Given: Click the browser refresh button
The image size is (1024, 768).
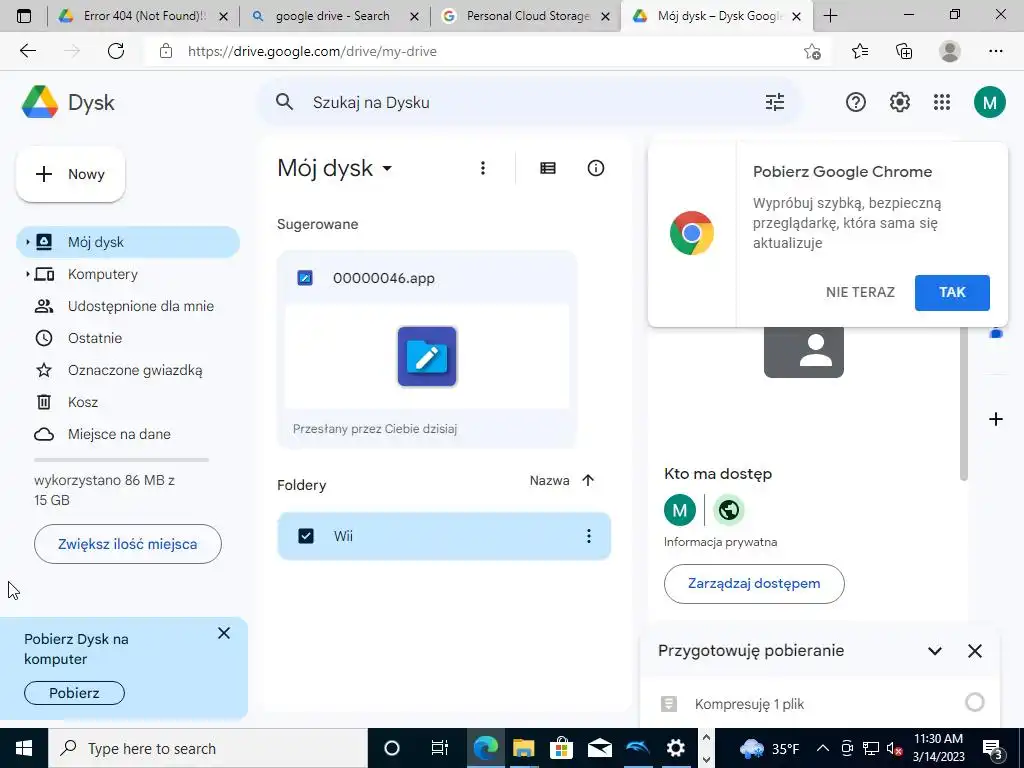Looking at the screenshot, I should tap(116, 51).
